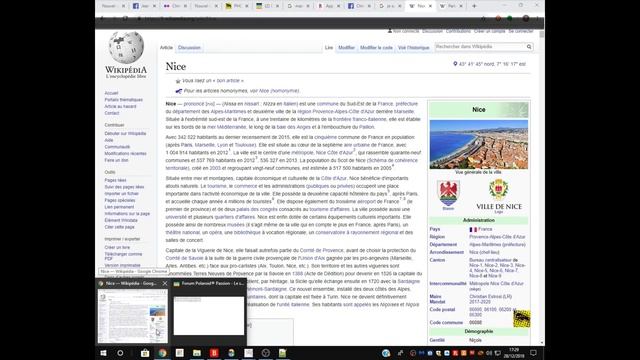
Task: Select Nice — Wikipédia taskbar preview thumbnail
Action: [x=133, y=316]
